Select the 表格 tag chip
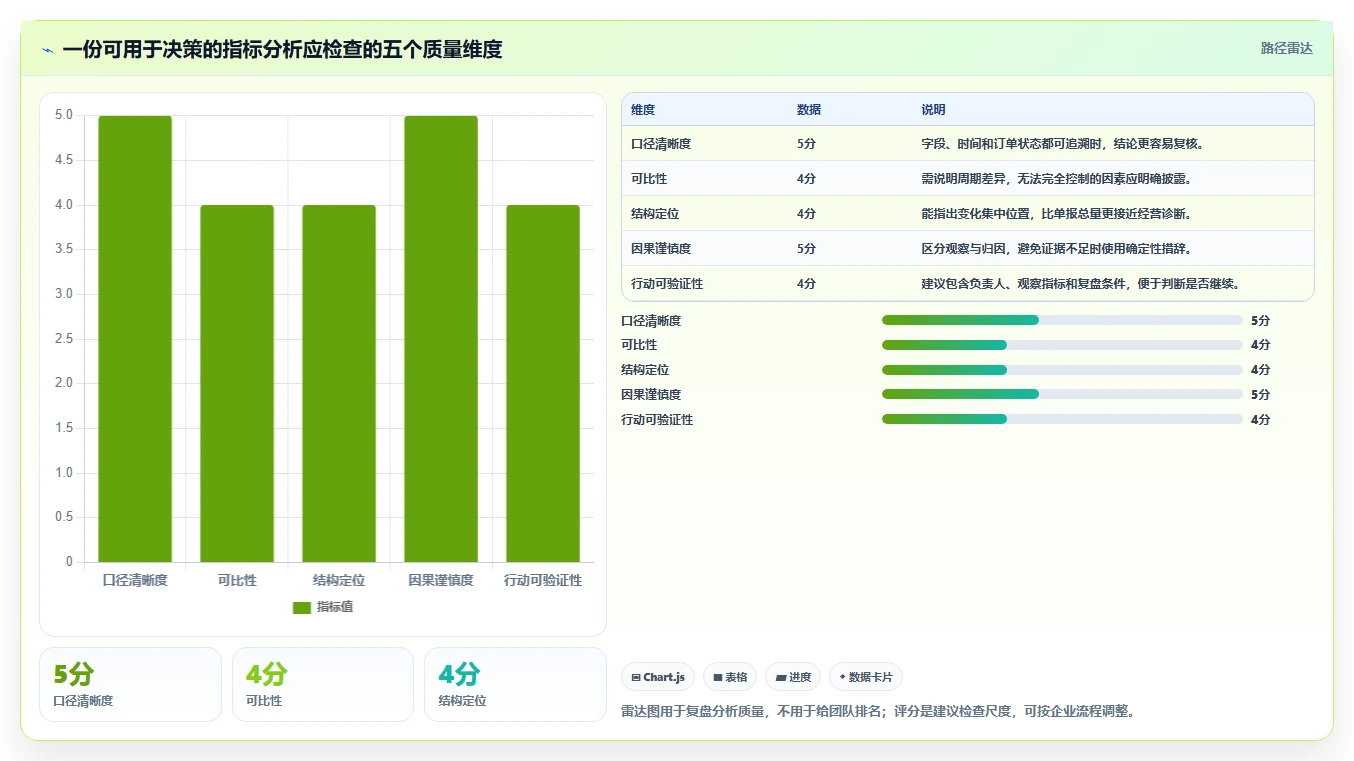1354x761 pixels. (x=730, y=677)
